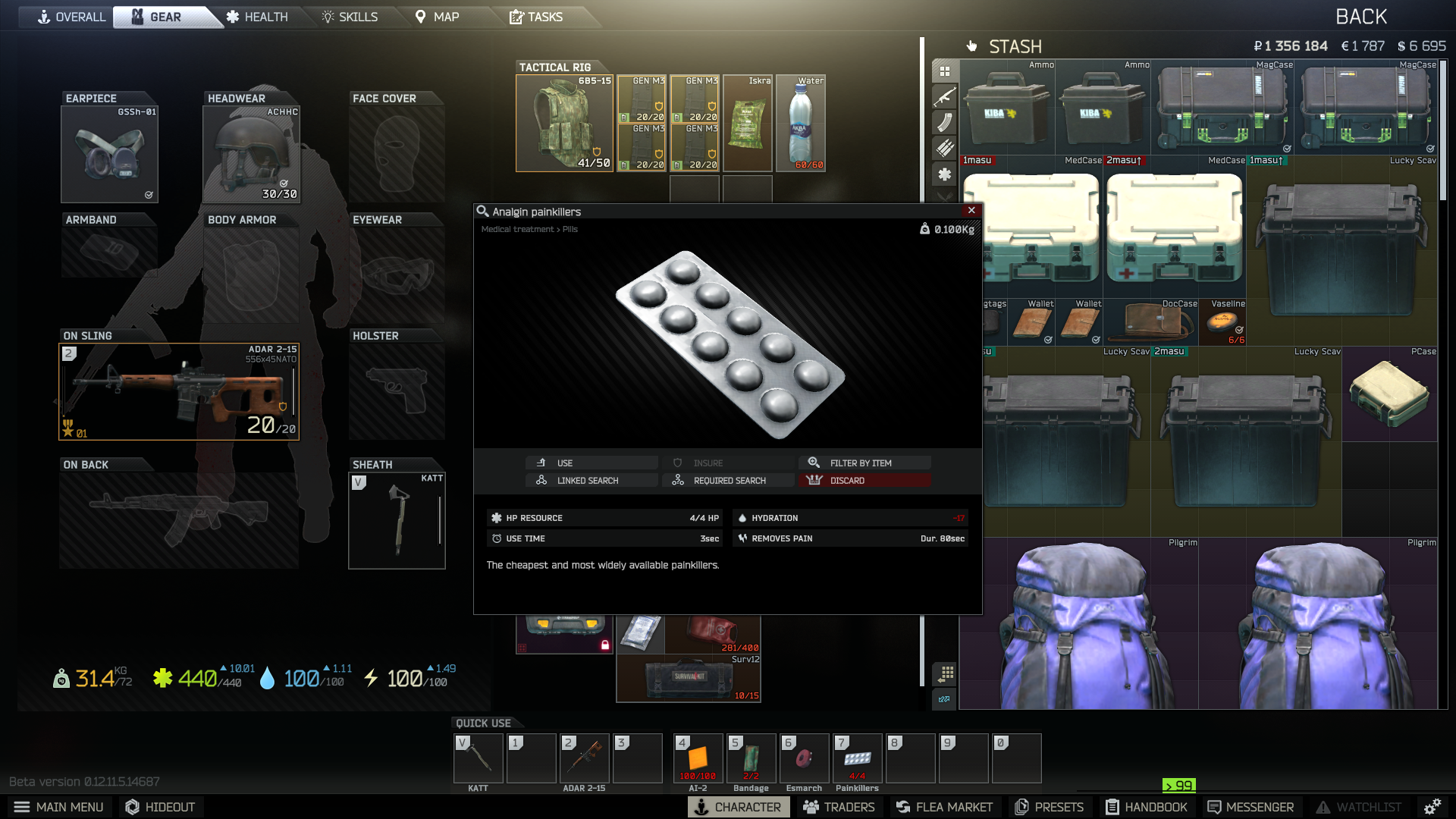This screenshot has width=1456, height=819.
Task: Open the TASKS tab
Action: tap(536, 17)
